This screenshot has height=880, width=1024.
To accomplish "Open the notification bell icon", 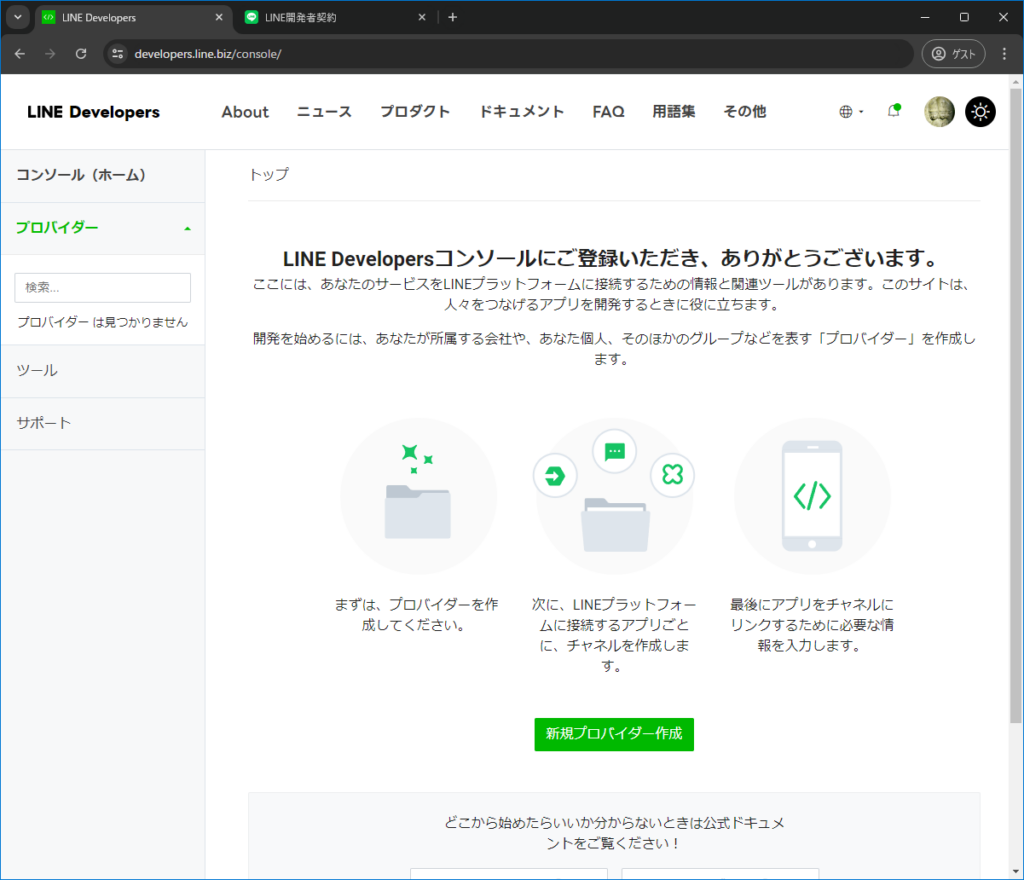I will tap(894, 111).
